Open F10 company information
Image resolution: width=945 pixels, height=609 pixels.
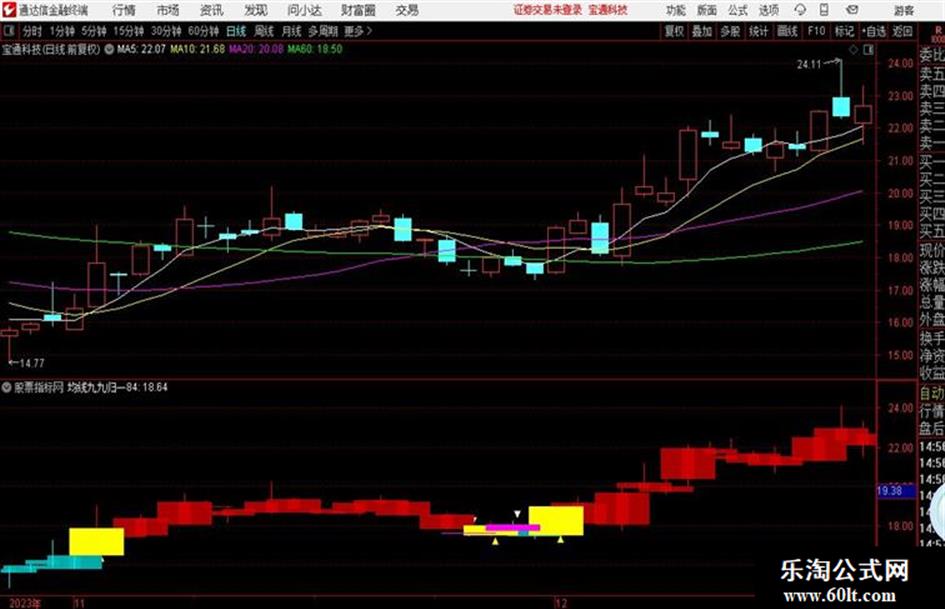point(816,31)
